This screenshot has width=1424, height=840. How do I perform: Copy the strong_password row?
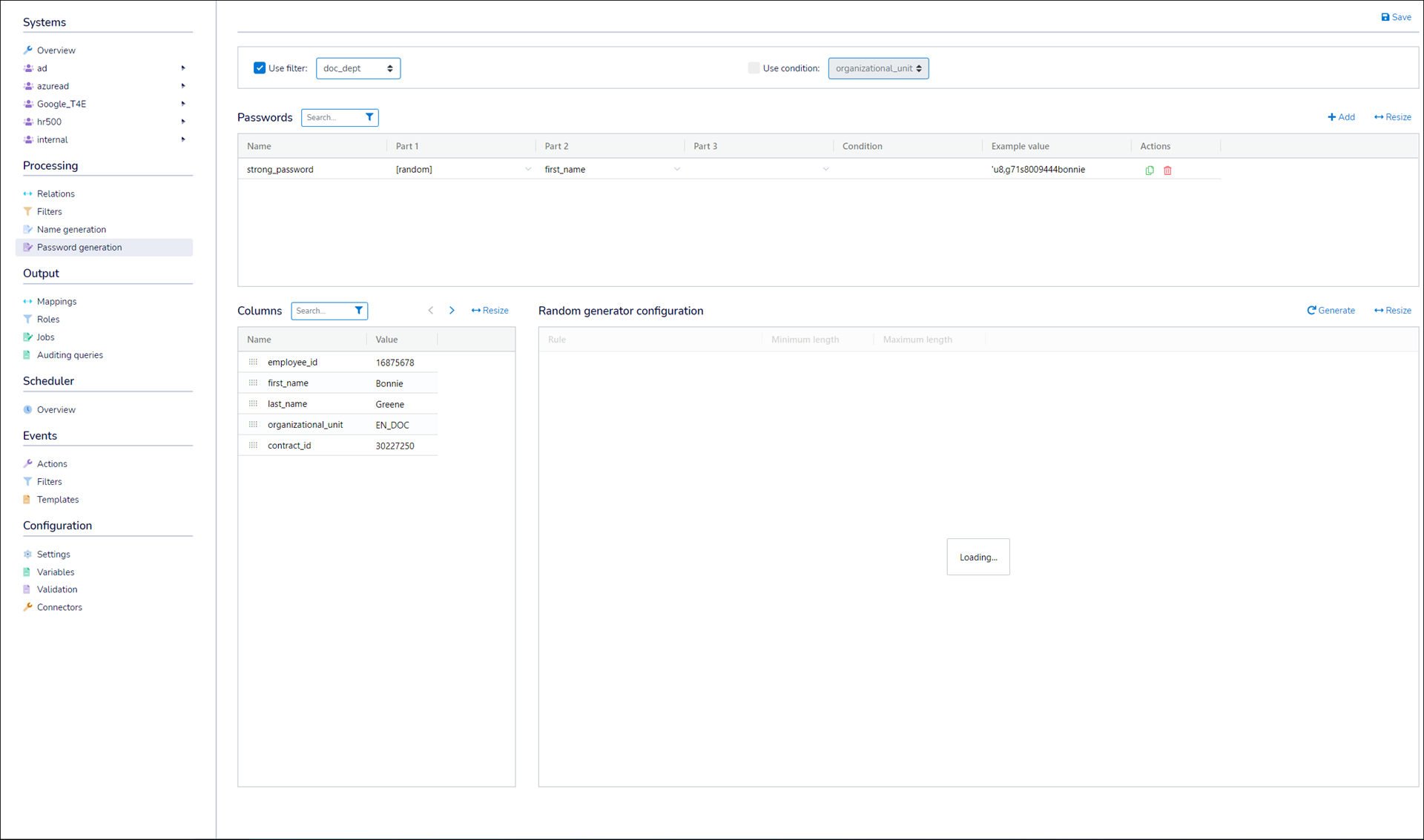coord(1150,170)
